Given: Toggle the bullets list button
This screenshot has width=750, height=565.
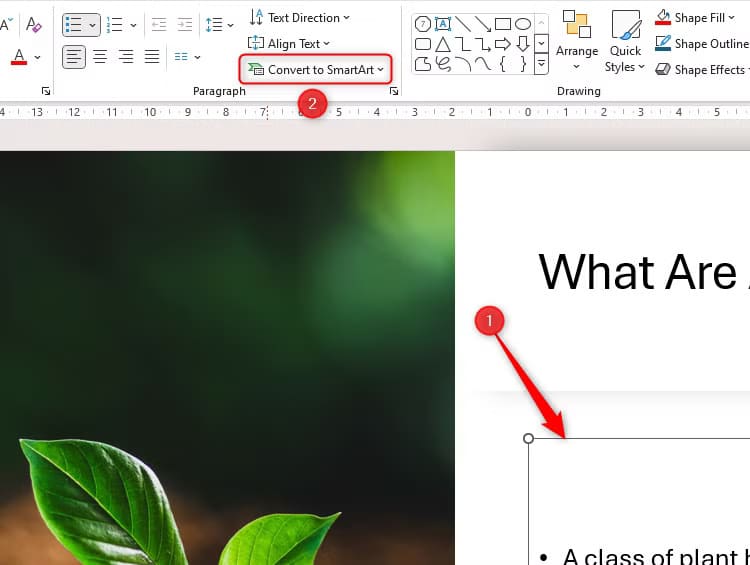Looking at the screenshot, I should pos(73,24).
